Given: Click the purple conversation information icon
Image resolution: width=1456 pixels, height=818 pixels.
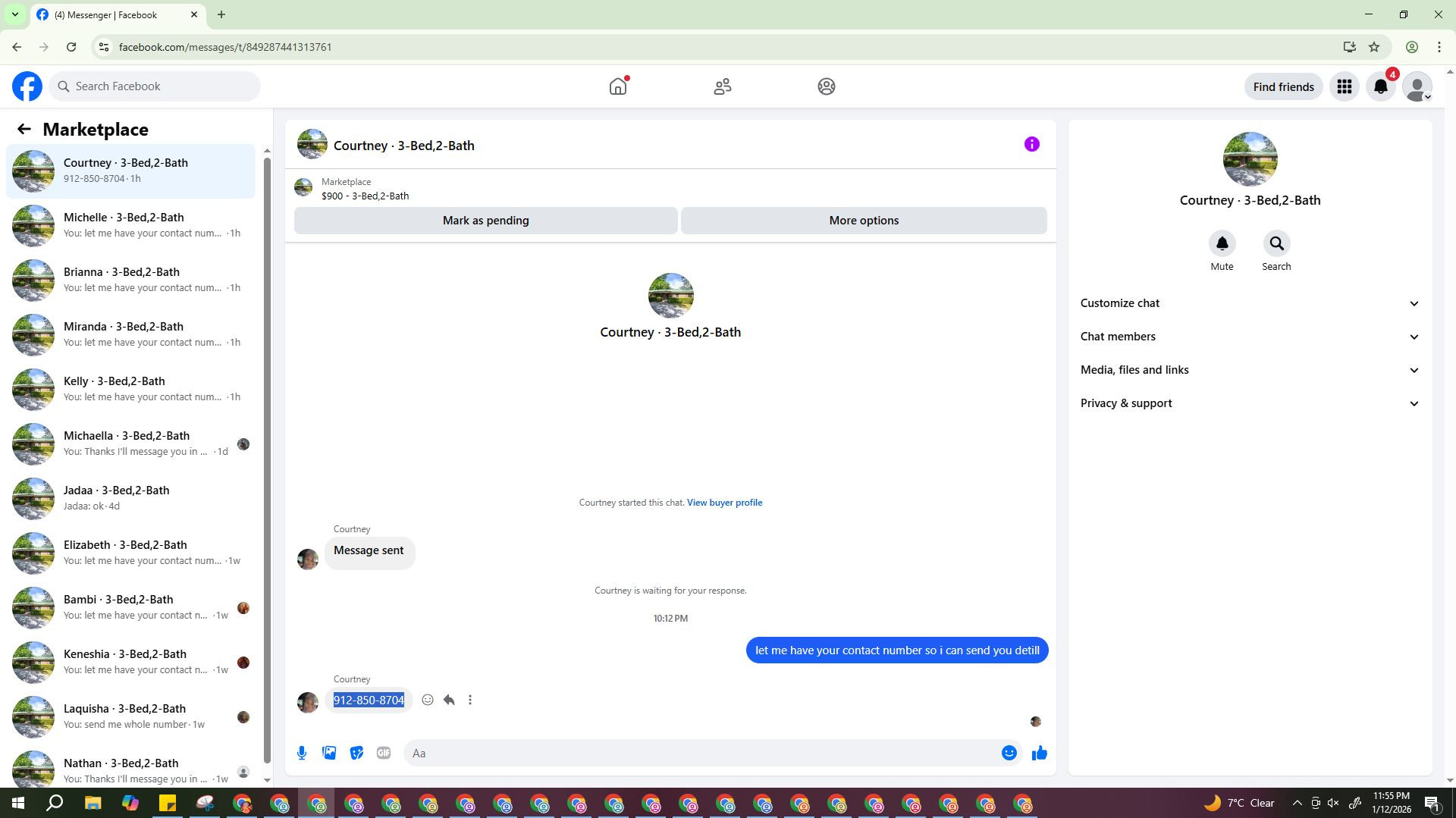Looking at the screenshot, I should (x=1032, y=144).
